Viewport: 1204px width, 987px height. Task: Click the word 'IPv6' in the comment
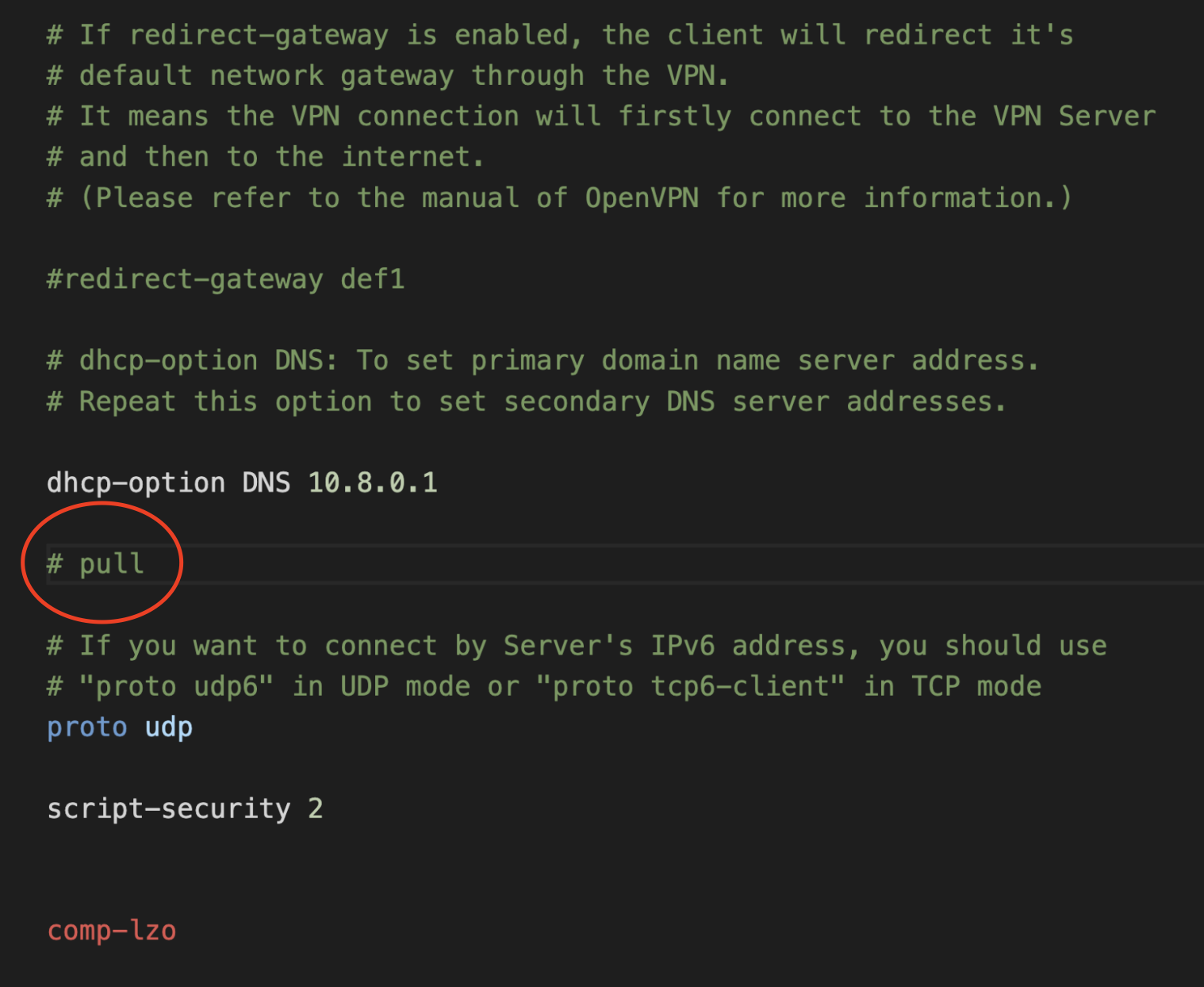682,646
